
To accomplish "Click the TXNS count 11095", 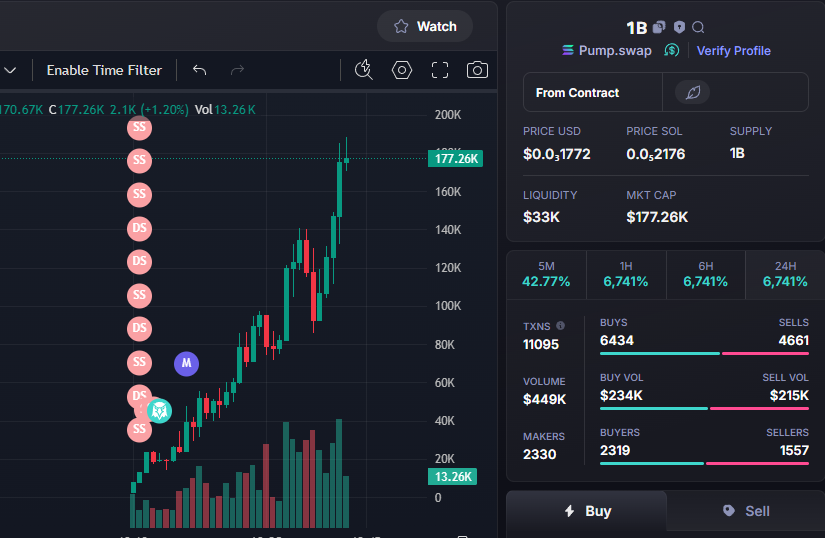I will pyautogui.click(x=541, y=344).
